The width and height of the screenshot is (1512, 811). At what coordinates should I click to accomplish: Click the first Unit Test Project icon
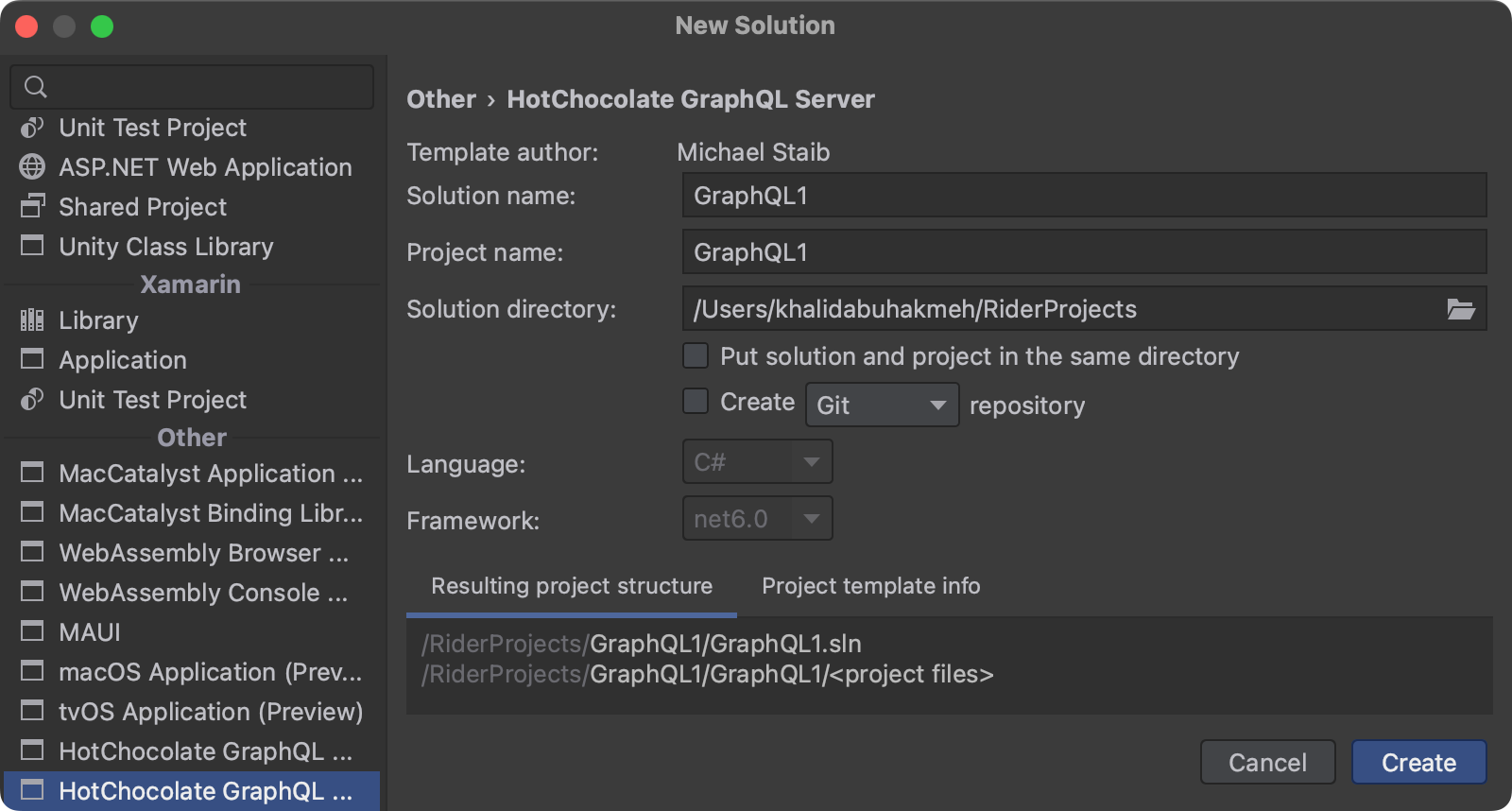[x=32, y=128]
